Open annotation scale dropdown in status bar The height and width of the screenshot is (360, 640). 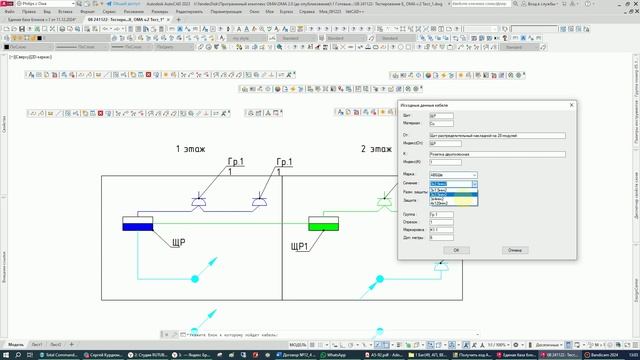pyautogui.click(x=498, y=345)
